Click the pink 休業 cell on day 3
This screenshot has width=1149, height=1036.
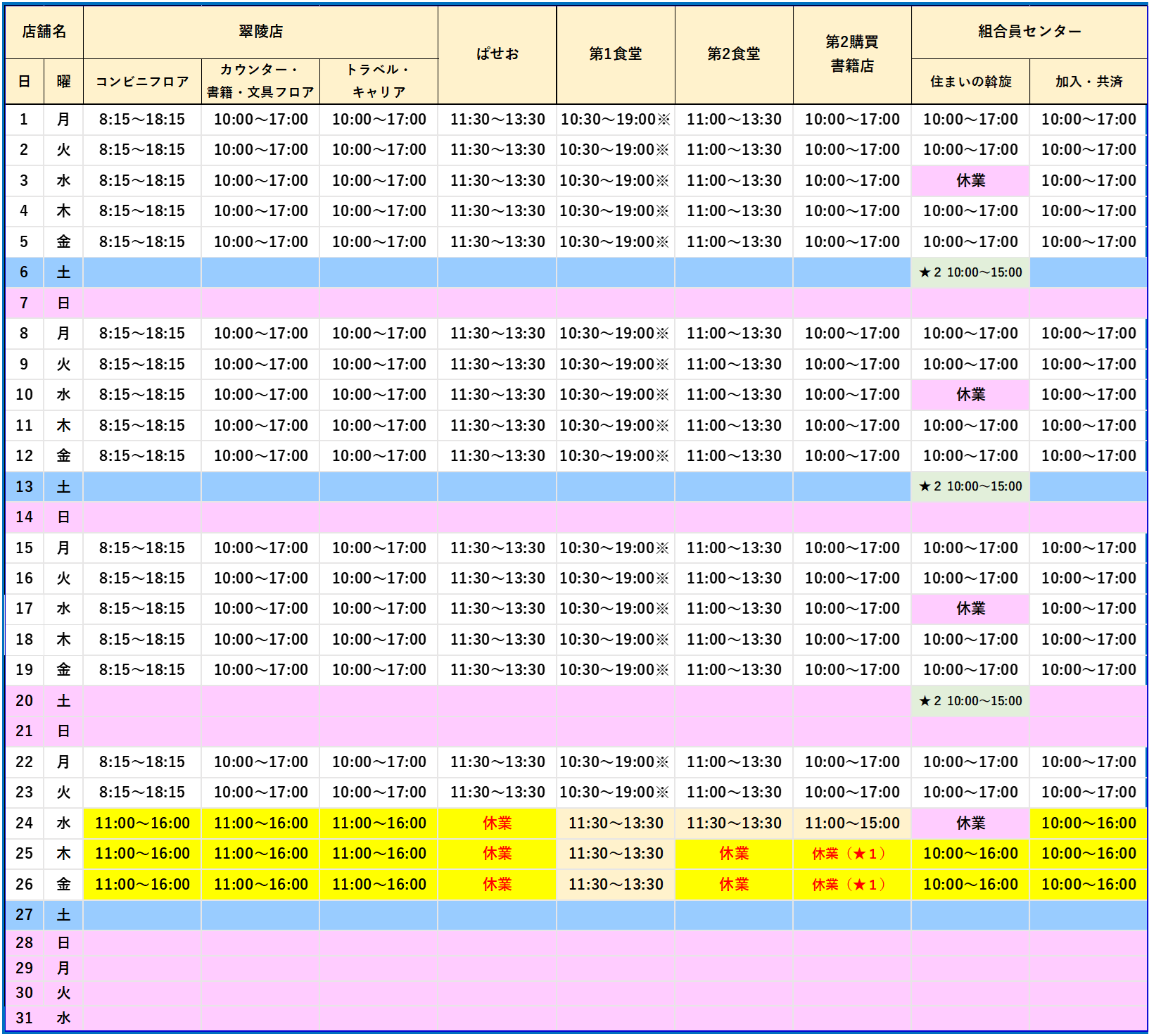[x=970, y=181]
